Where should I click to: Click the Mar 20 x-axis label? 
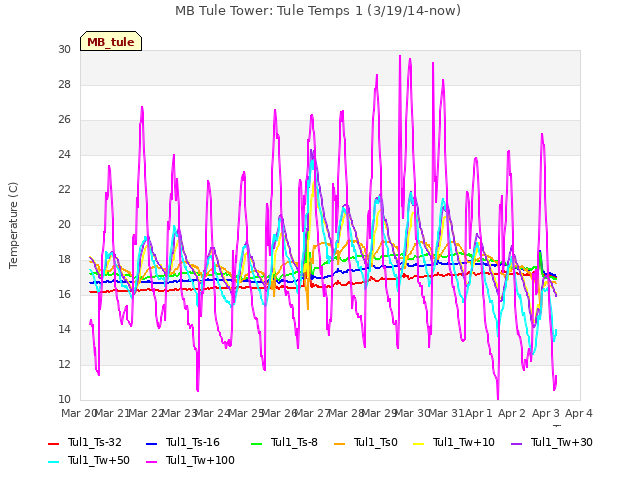pos(78,413)
